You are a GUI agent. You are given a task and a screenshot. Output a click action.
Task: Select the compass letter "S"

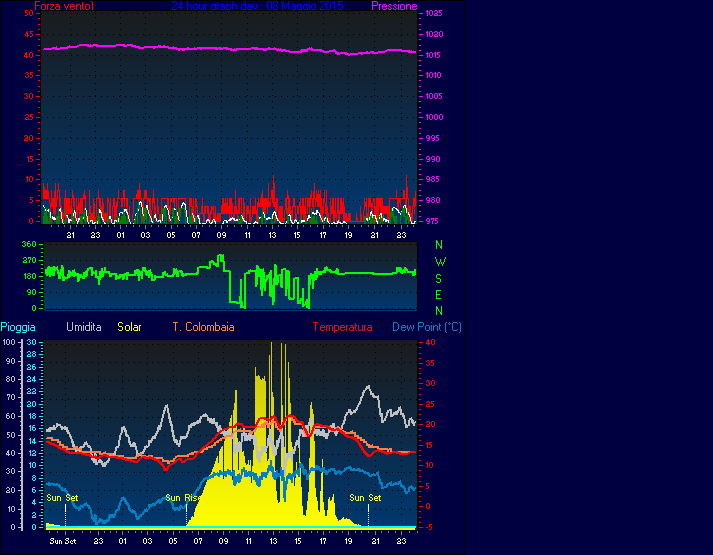(438, 279)
